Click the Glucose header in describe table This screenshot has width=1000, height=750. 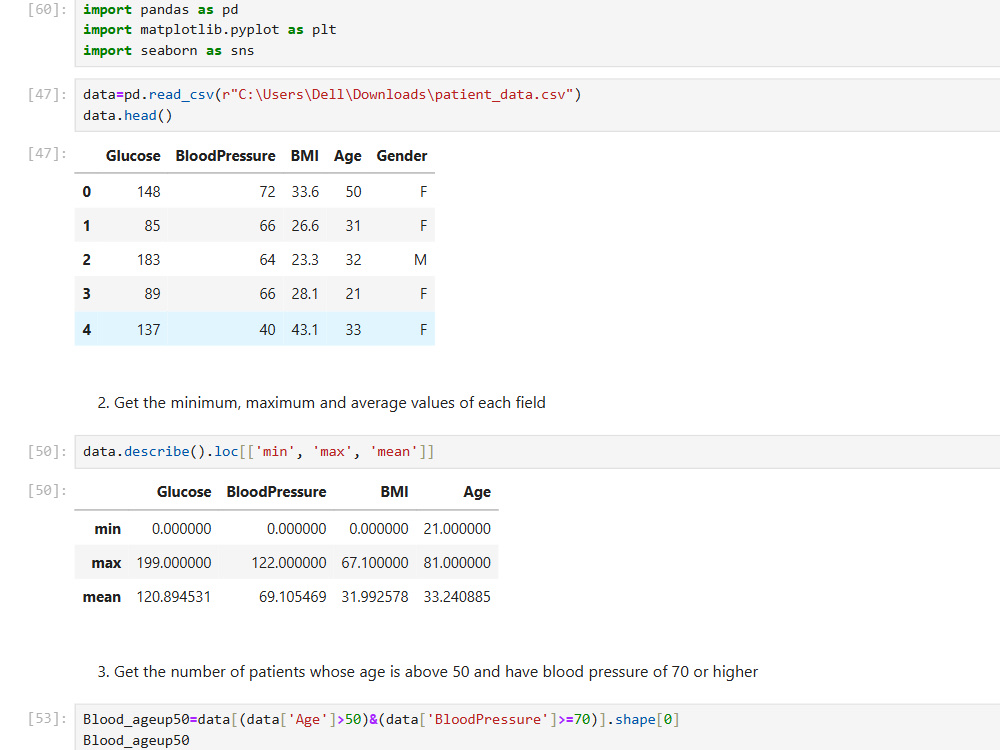(184, 492)
